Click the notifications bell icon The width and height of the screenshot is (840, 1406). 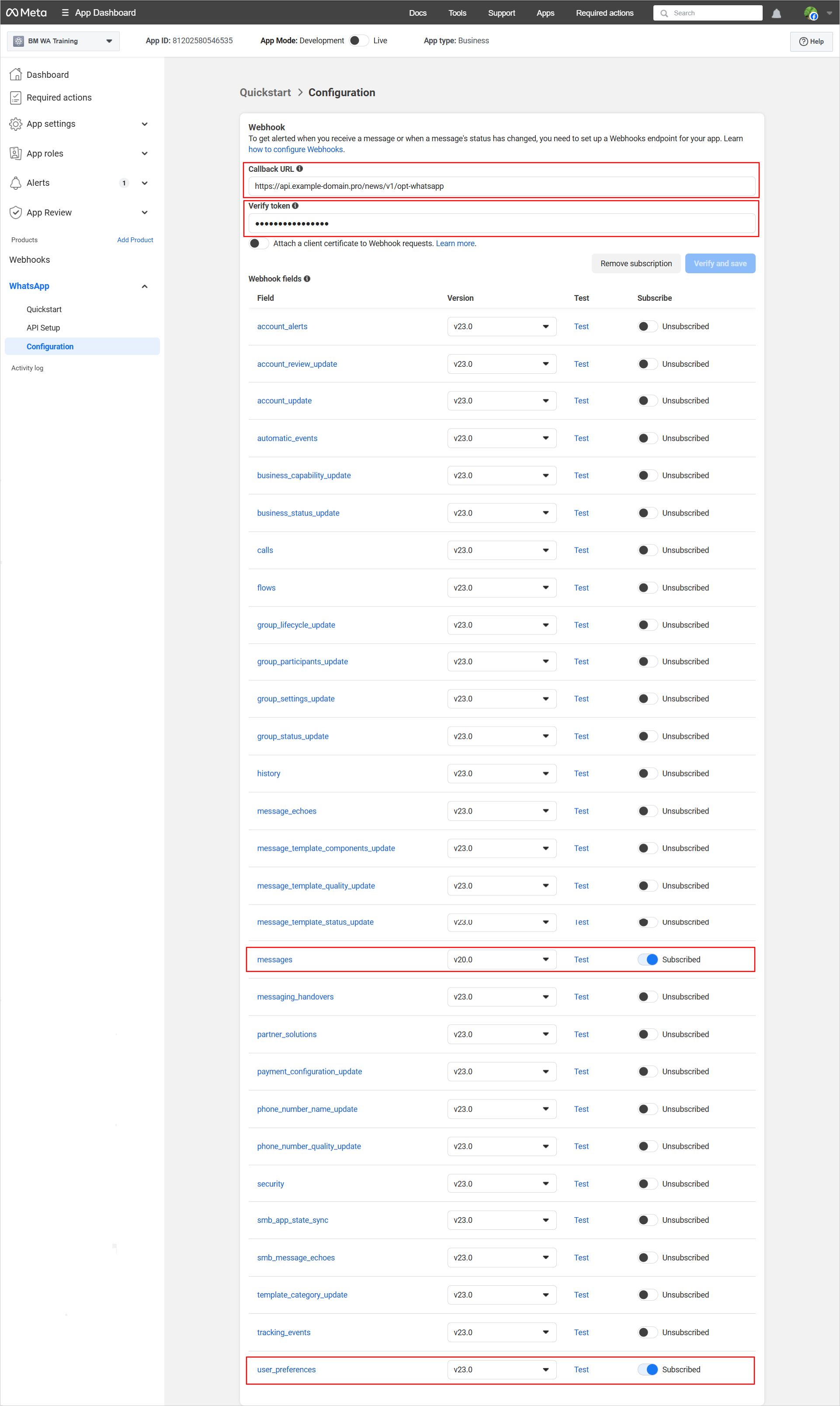[x=776, y=13]
